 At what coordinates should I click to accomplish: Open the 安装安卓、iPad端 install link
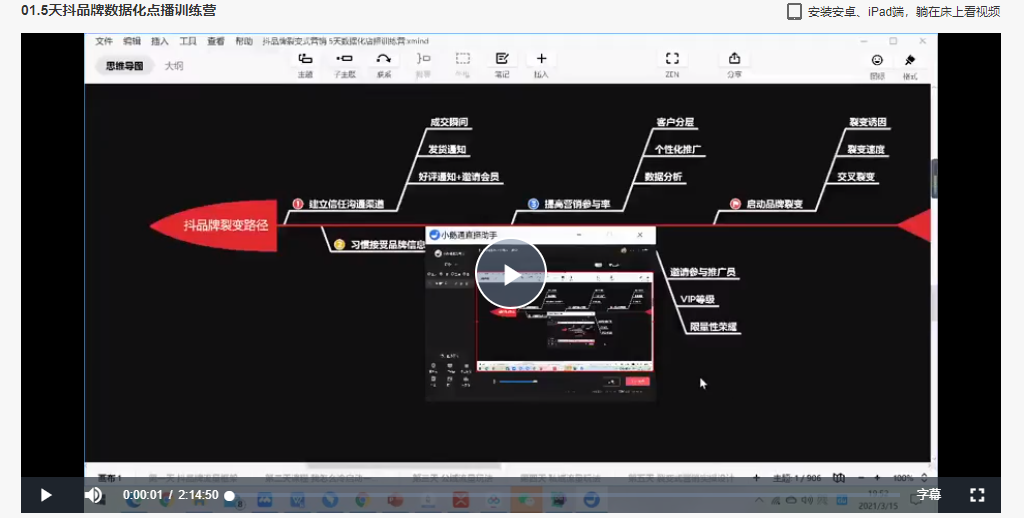[x=903, y=12]
